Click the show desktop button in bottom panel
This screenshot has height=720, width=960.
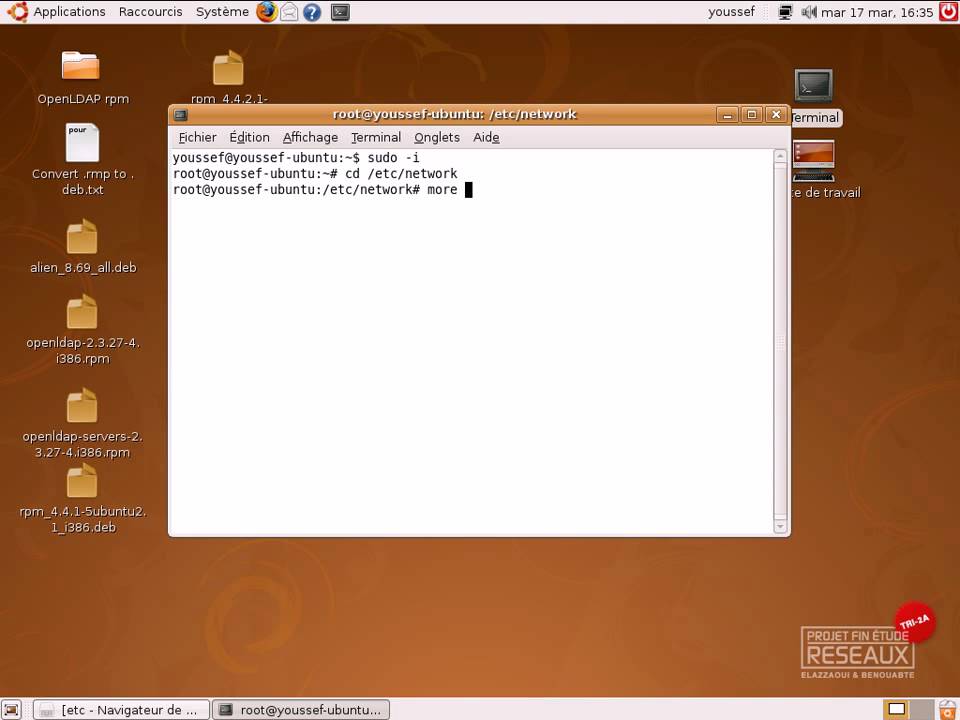point(11,710)
